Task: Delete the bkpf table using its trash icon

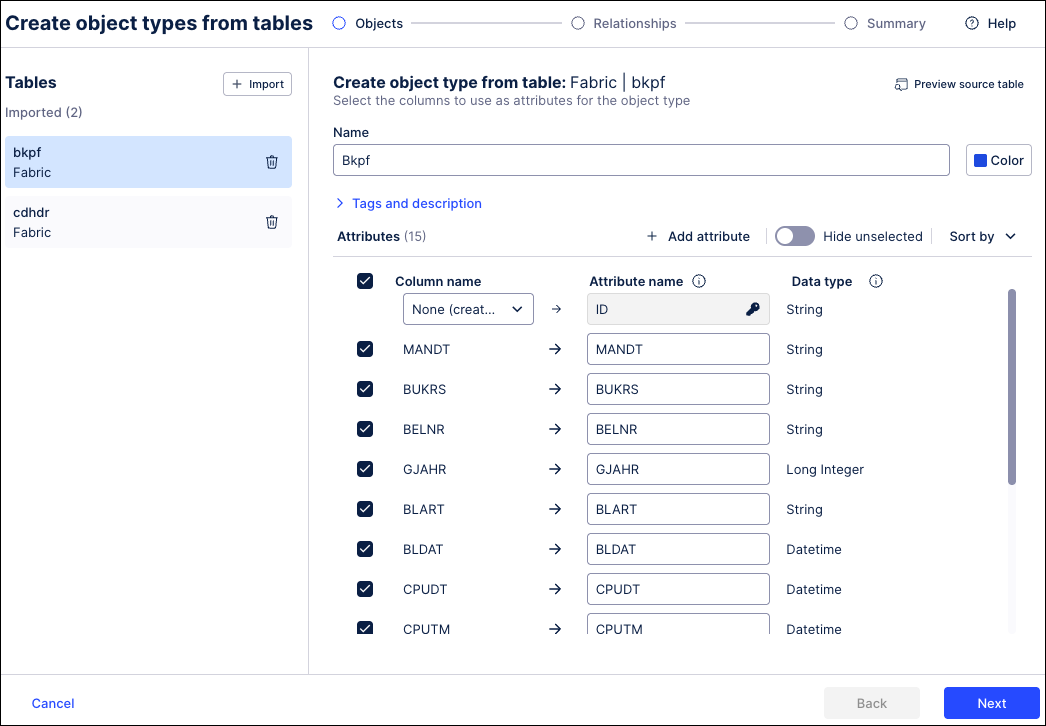Action: pyautogui.click(x=271, y=162)
